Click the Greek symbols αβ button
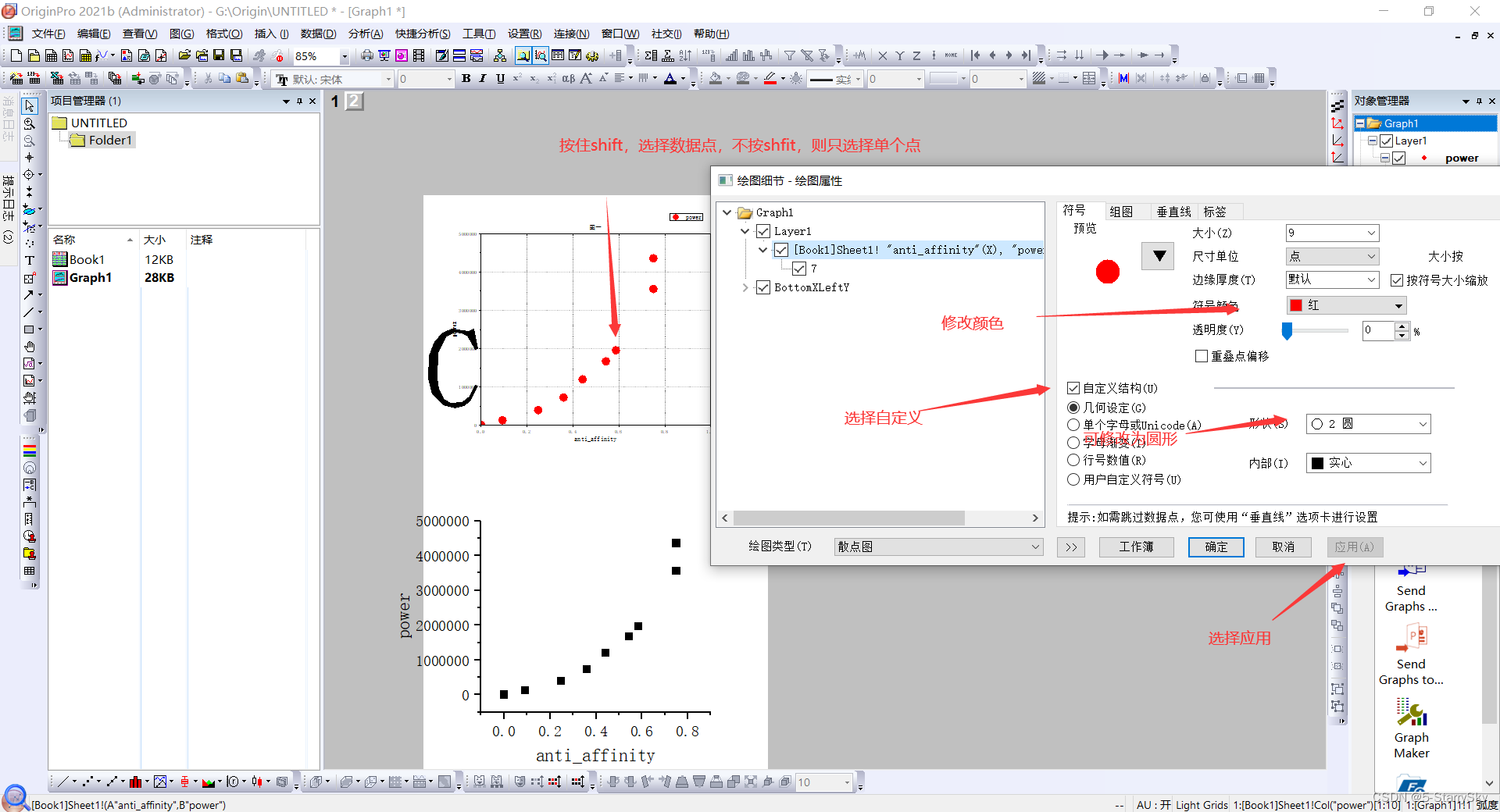 coord(568,78)
